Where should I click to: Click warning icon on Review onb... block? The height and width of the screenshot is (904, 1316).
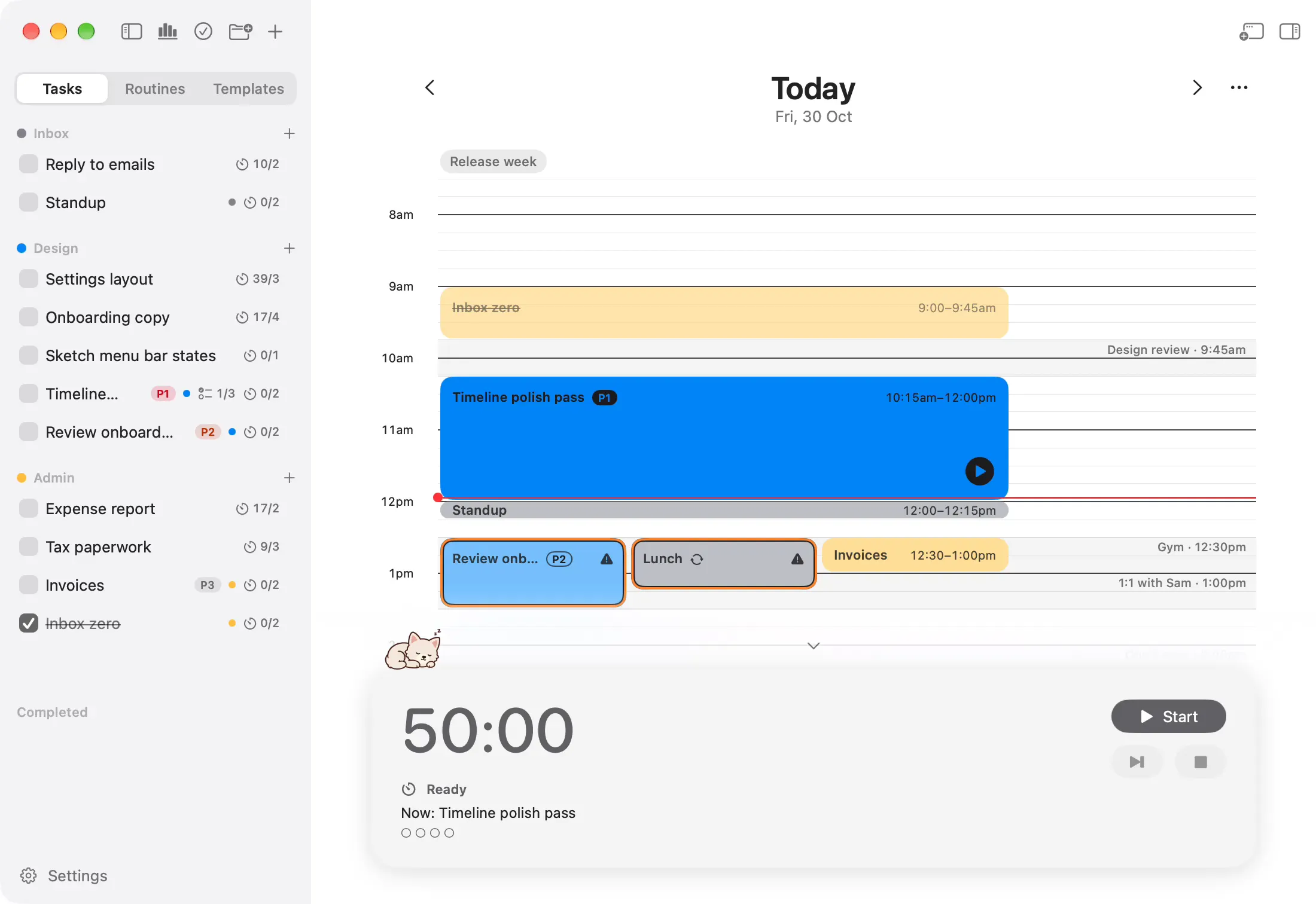coord(607,559)
